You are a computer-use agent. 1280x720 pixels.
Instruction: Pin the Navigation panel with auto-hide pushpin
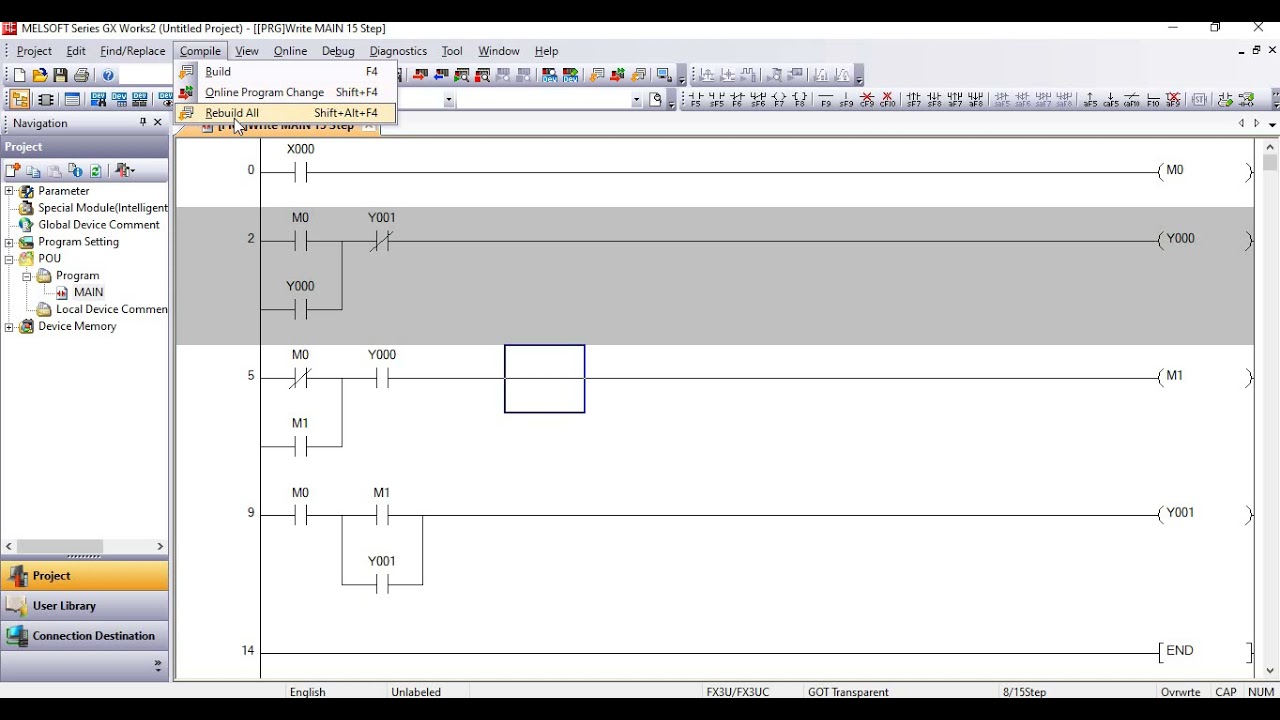(143, 122)
